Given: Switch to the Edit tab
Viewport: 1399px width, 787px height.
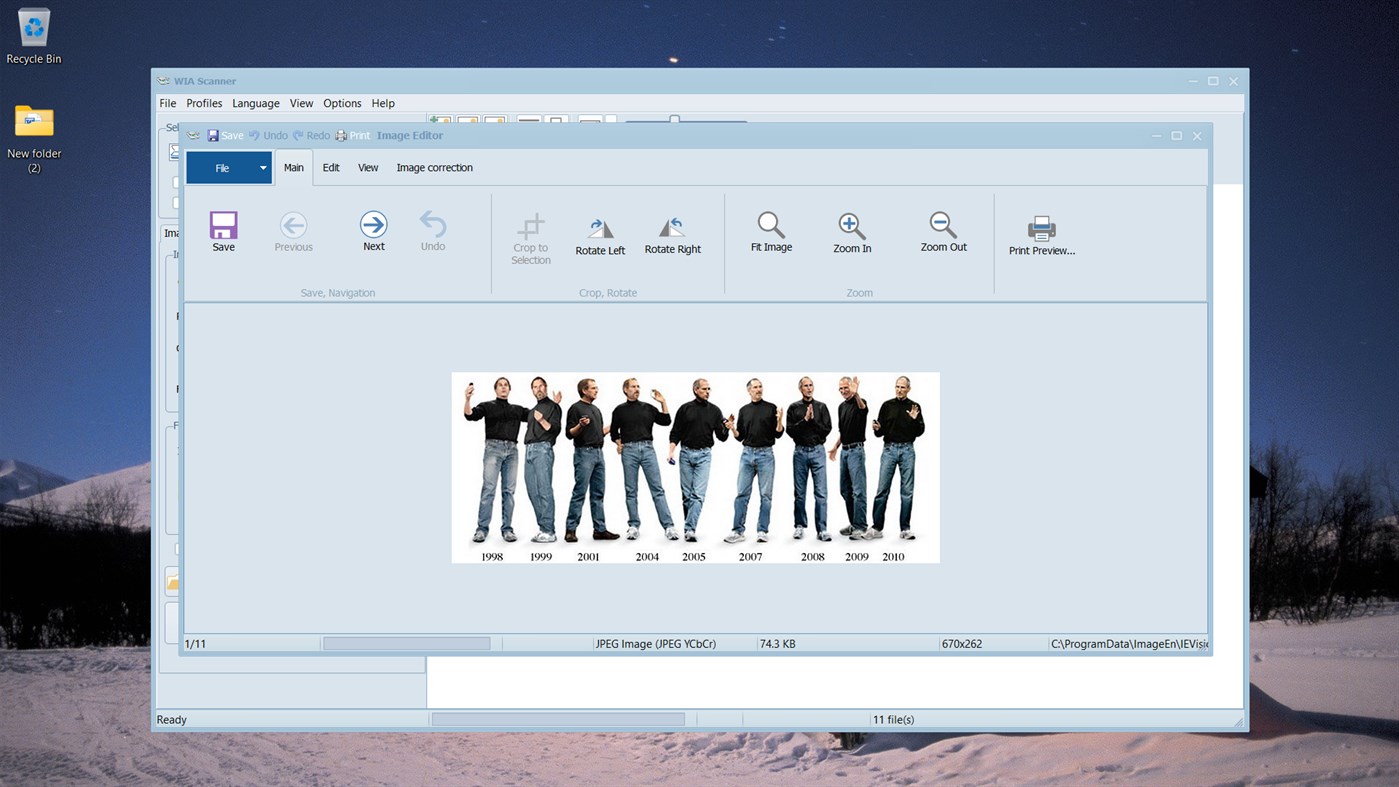Looking at the screenshot, I should [330, 167].
